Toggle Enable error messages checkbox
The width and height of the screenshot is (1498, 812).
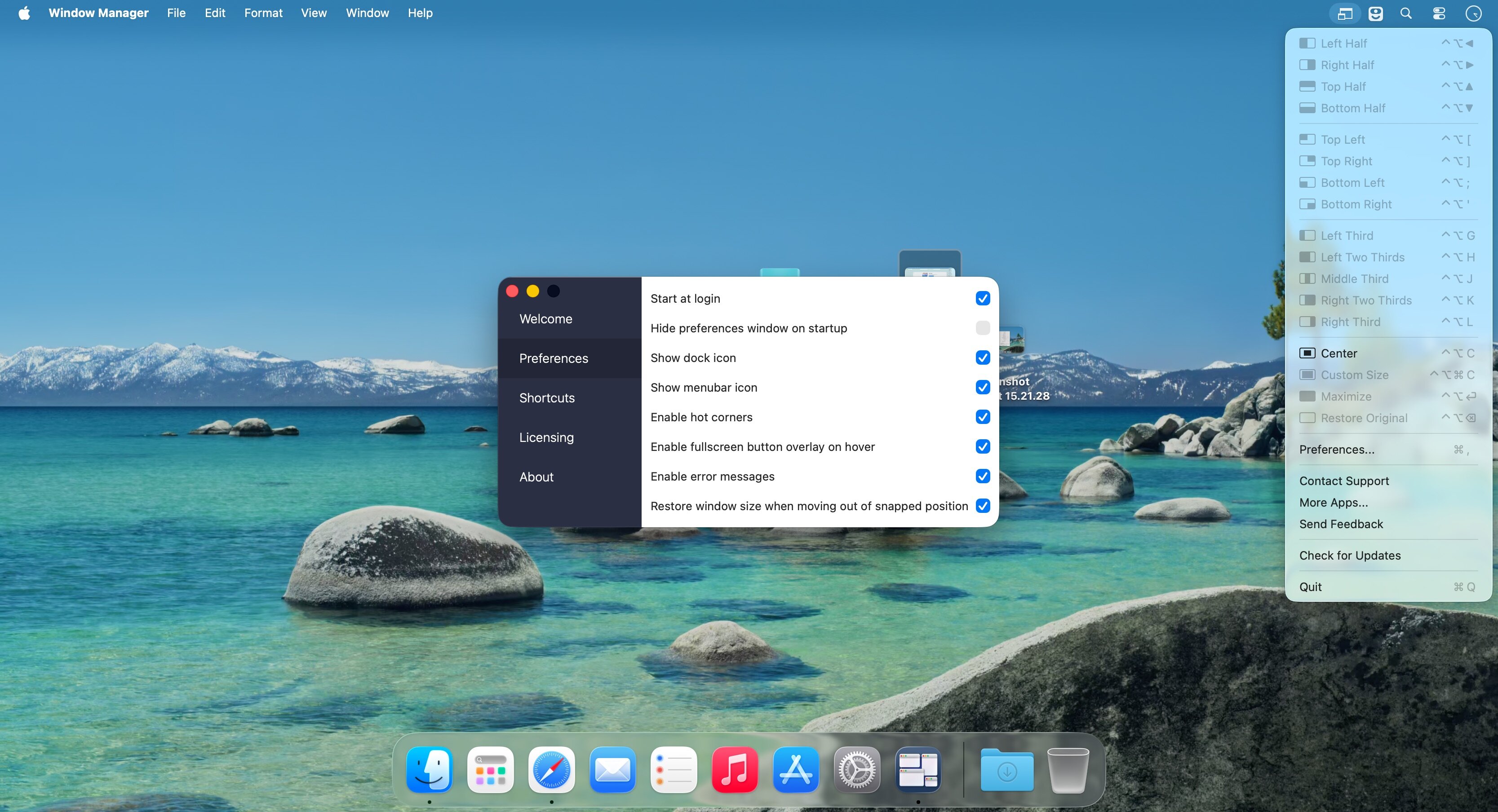click(x=983, y=476)
